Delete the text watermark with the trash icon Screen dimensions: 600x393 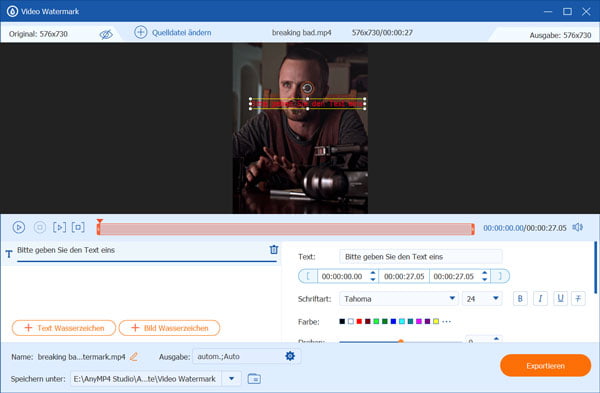[274, 249]
